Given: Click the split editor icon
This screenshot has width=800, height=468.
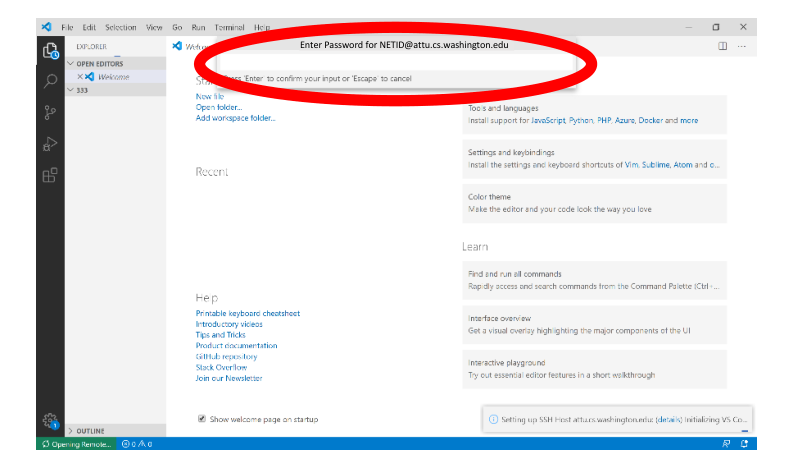Looking at the screenshot, I should [722, 46].
